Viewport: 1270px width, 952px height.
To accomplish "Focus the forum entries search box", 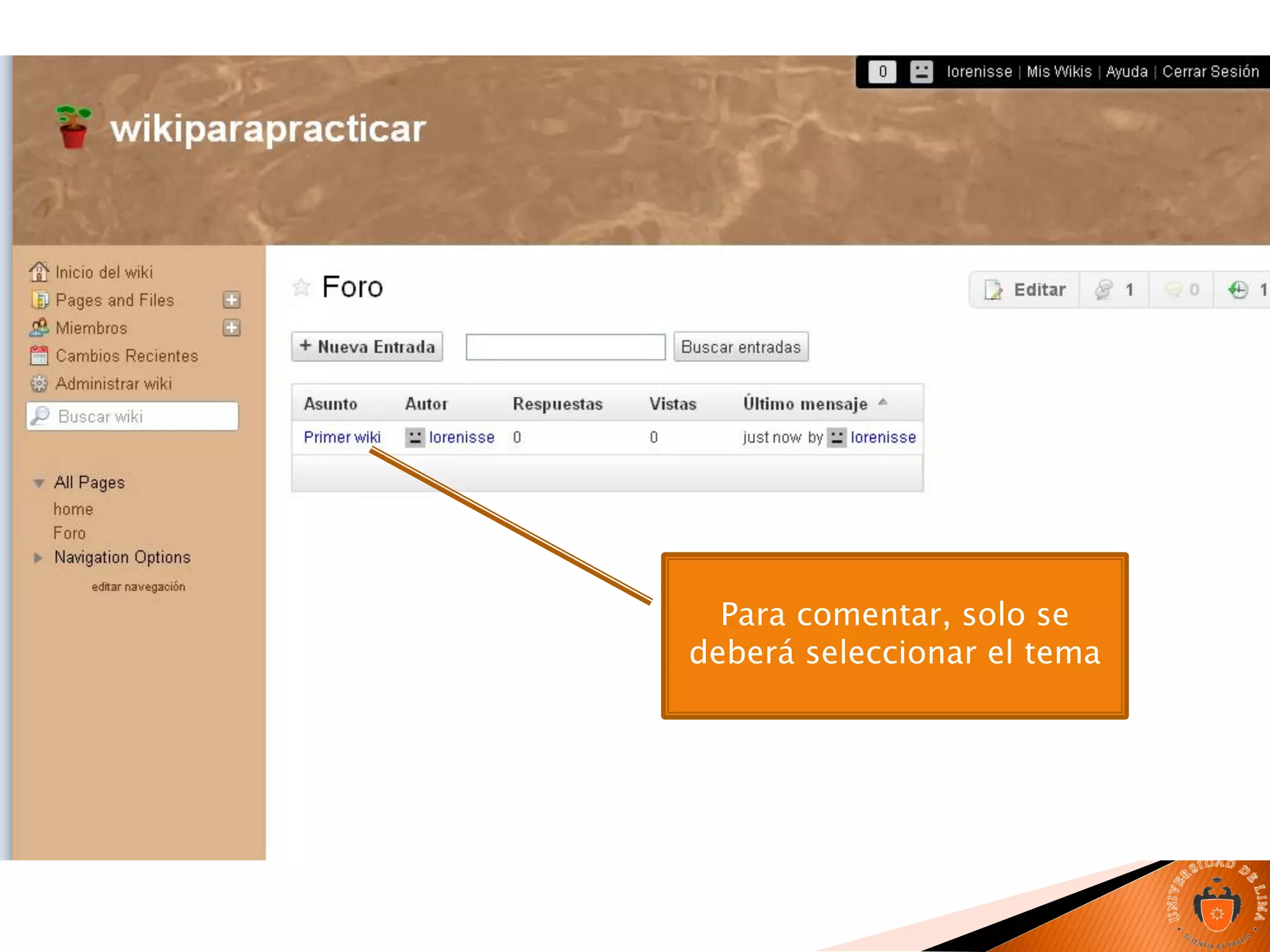I will [566, 346].
